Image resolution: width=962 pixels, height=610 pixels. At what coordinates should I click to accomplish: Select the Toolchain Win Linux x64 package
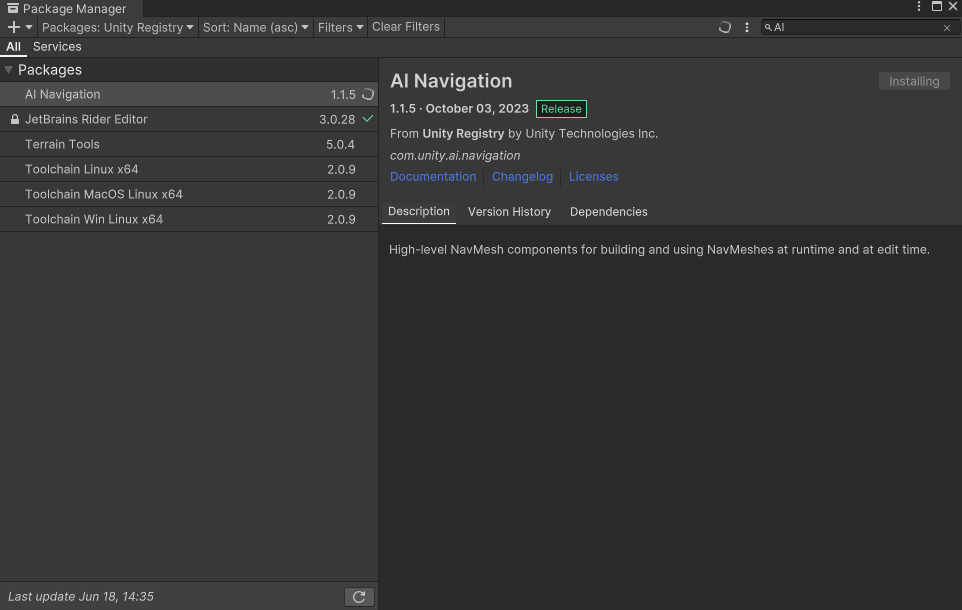click(x=189, y=219)
